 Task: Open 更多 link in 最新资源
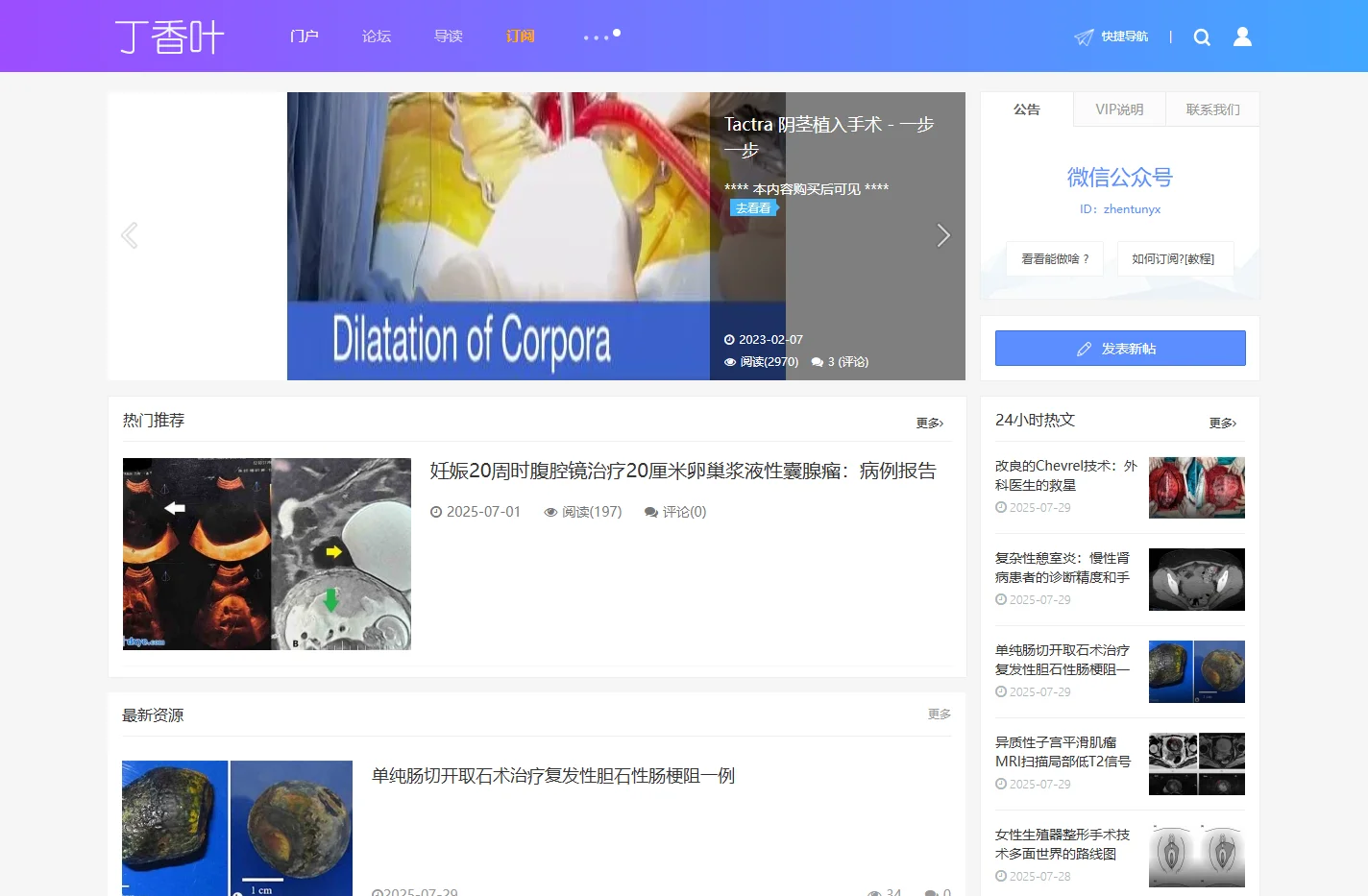tap(940, 714)
